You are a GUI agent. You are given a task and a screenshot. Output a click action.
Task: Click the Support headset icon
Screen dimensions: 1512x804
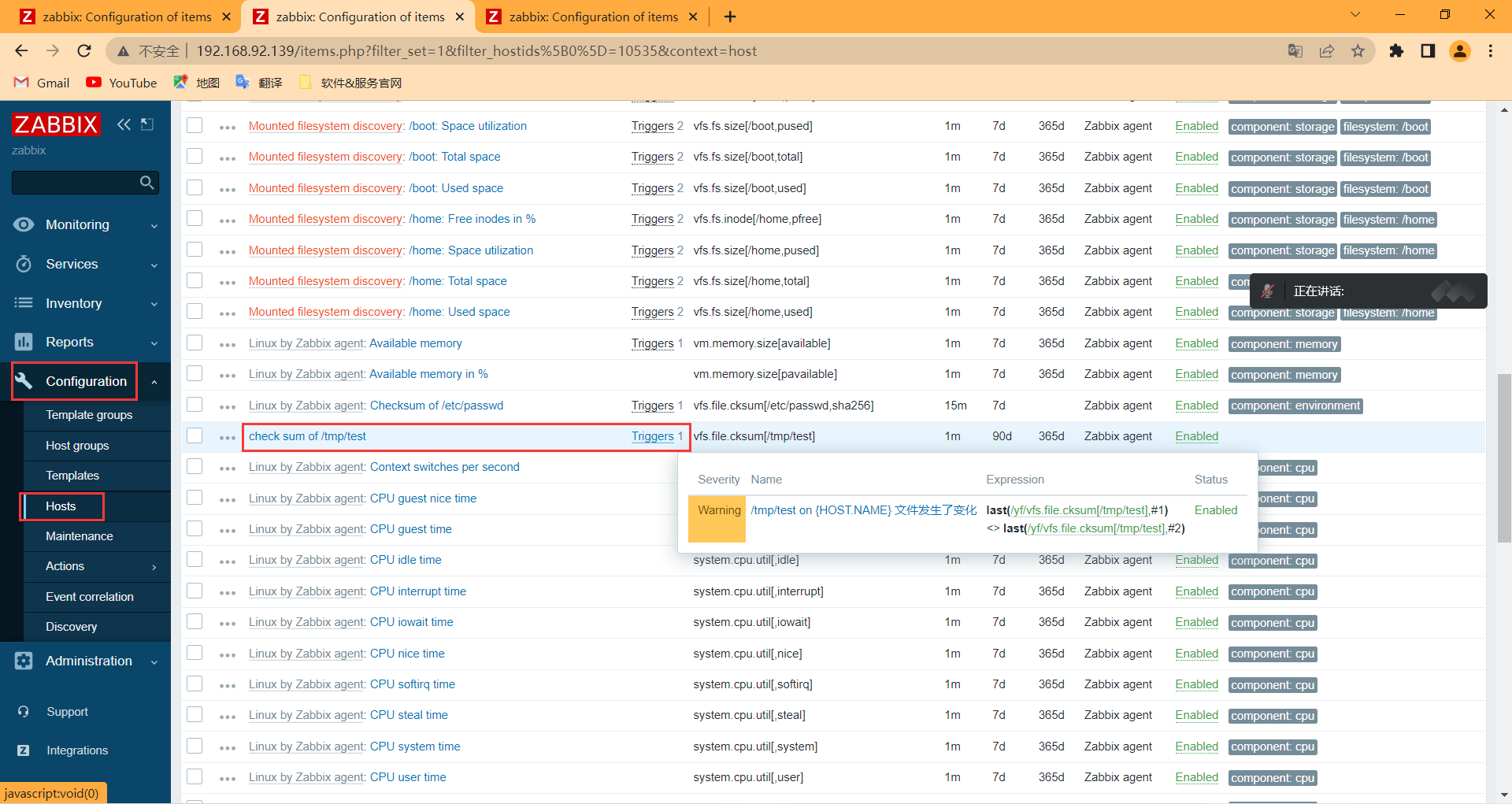click(x=24, y=712)
